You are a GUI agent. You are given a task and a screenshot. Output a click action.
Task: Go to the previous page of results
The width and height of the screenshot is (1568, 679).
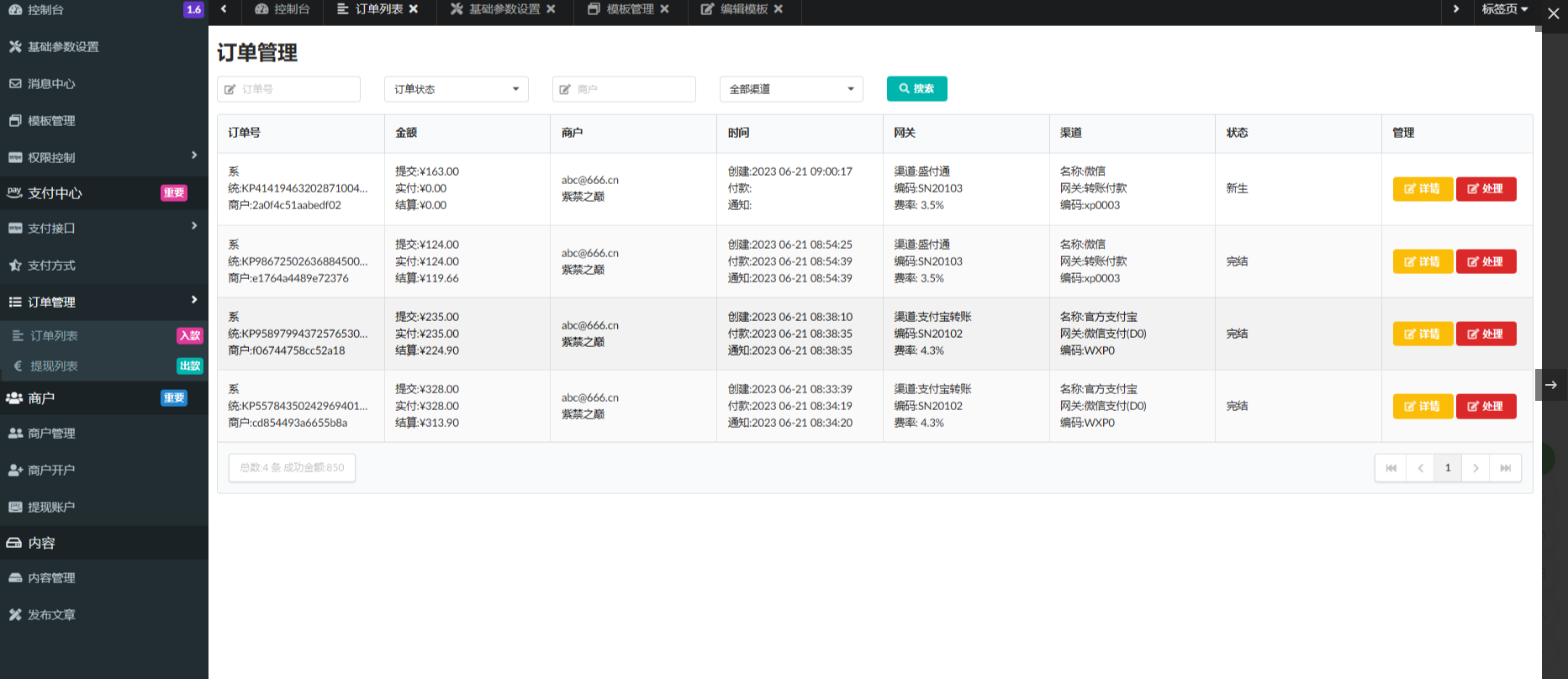coord(1420,468)
